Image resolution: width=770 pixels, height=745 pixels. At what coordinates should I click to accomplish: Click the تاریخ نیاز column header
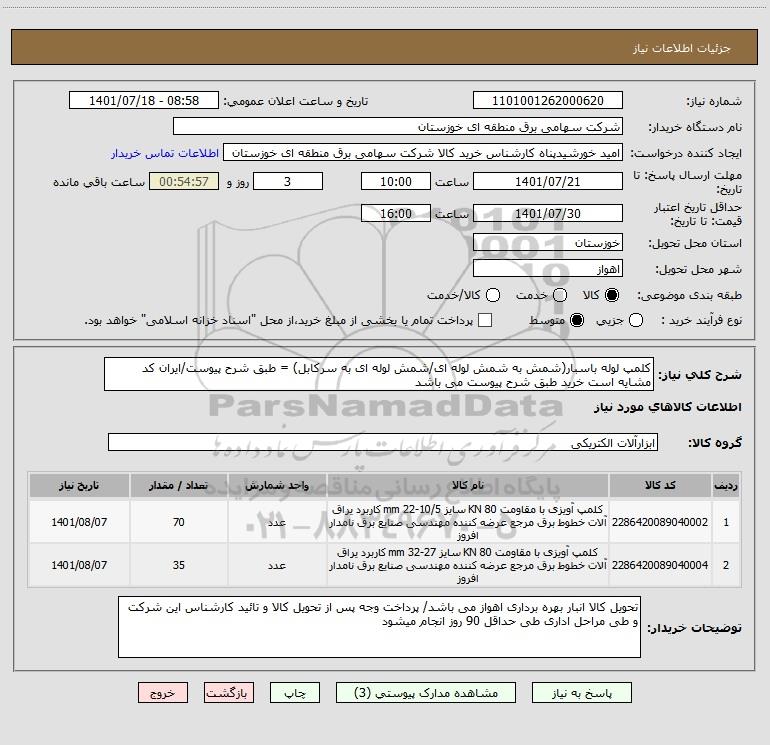[79, 485]
